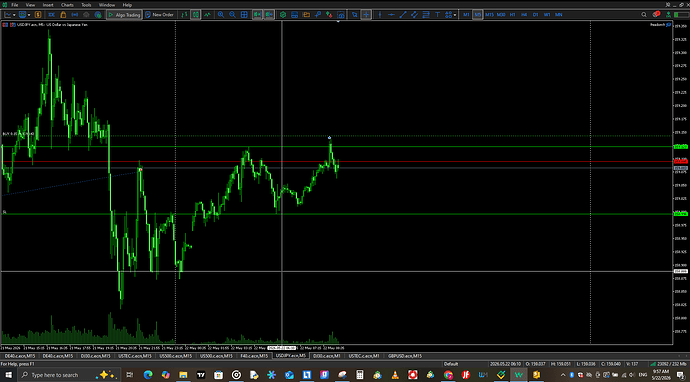
Task: Click the red price label on price axis
Action: pyautogui.click(x=680, y=162)
